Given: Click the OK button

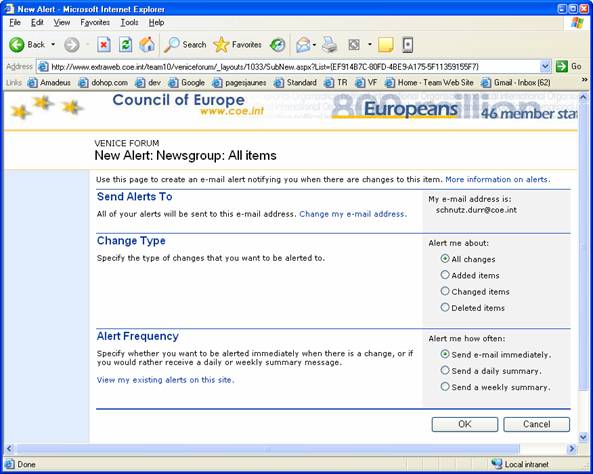Looking at the screenshot, I should [464, 424].
